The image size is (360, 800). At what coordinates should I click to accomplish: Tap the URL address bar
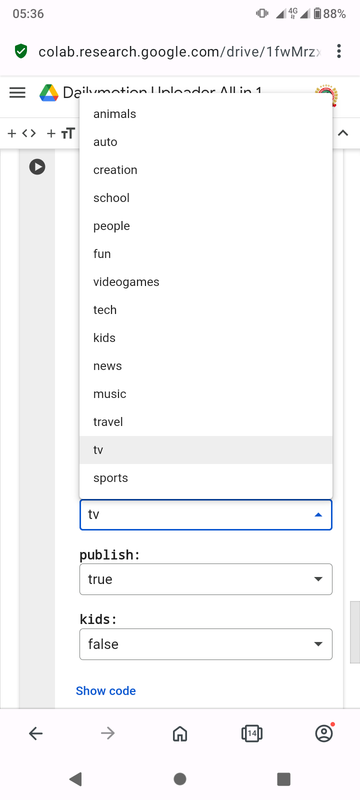point(179,52)
